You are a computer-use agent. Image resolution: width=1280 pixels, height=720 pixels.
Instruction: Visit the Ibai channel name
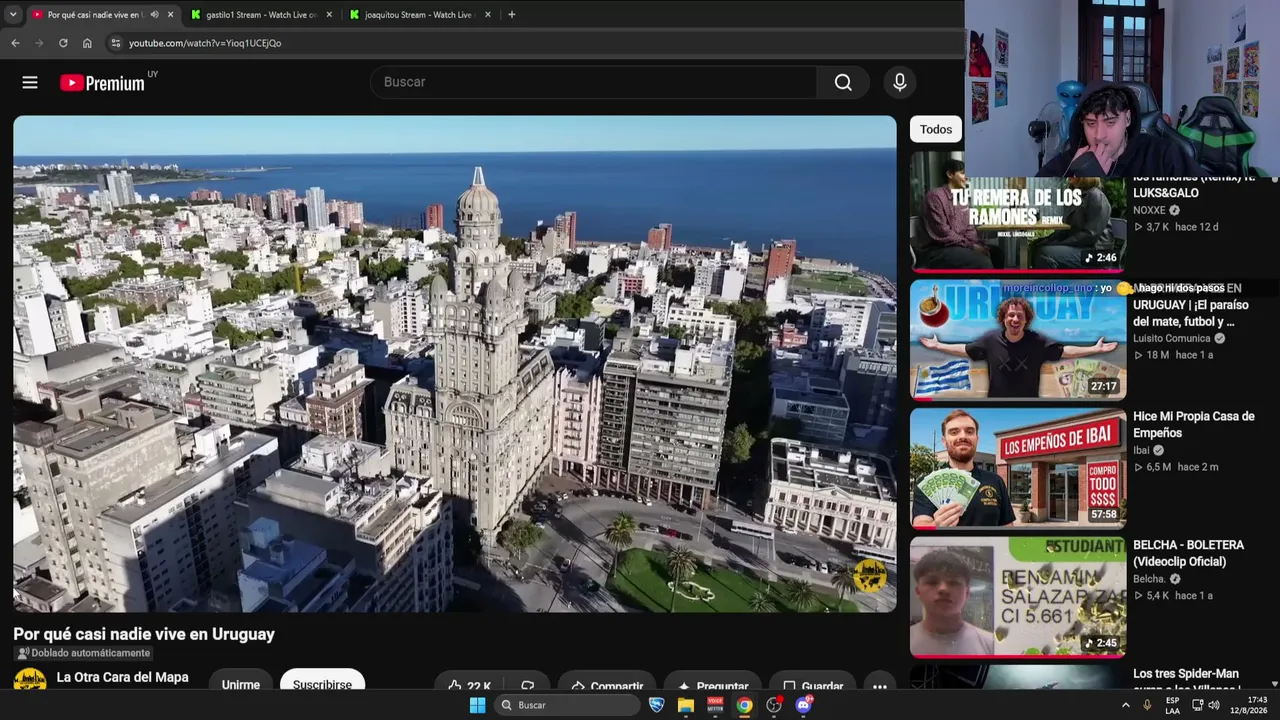pos(1141,450)
